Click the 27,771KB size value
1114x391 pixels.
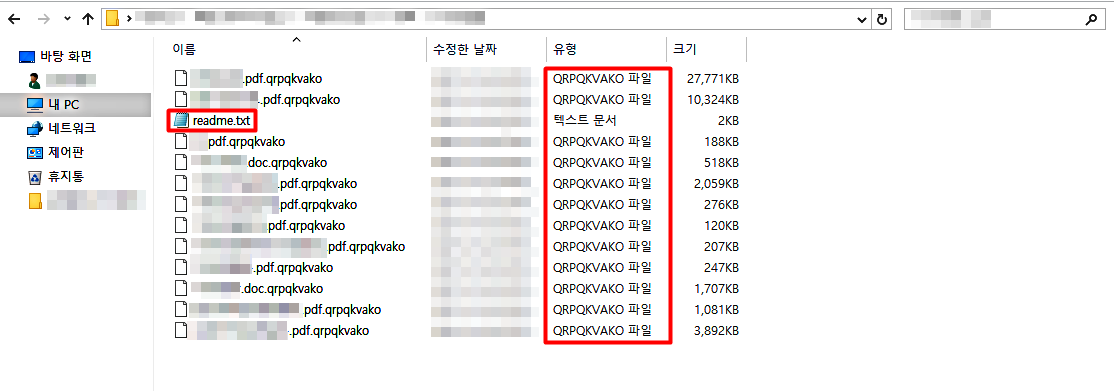click(x=713, y=78)
